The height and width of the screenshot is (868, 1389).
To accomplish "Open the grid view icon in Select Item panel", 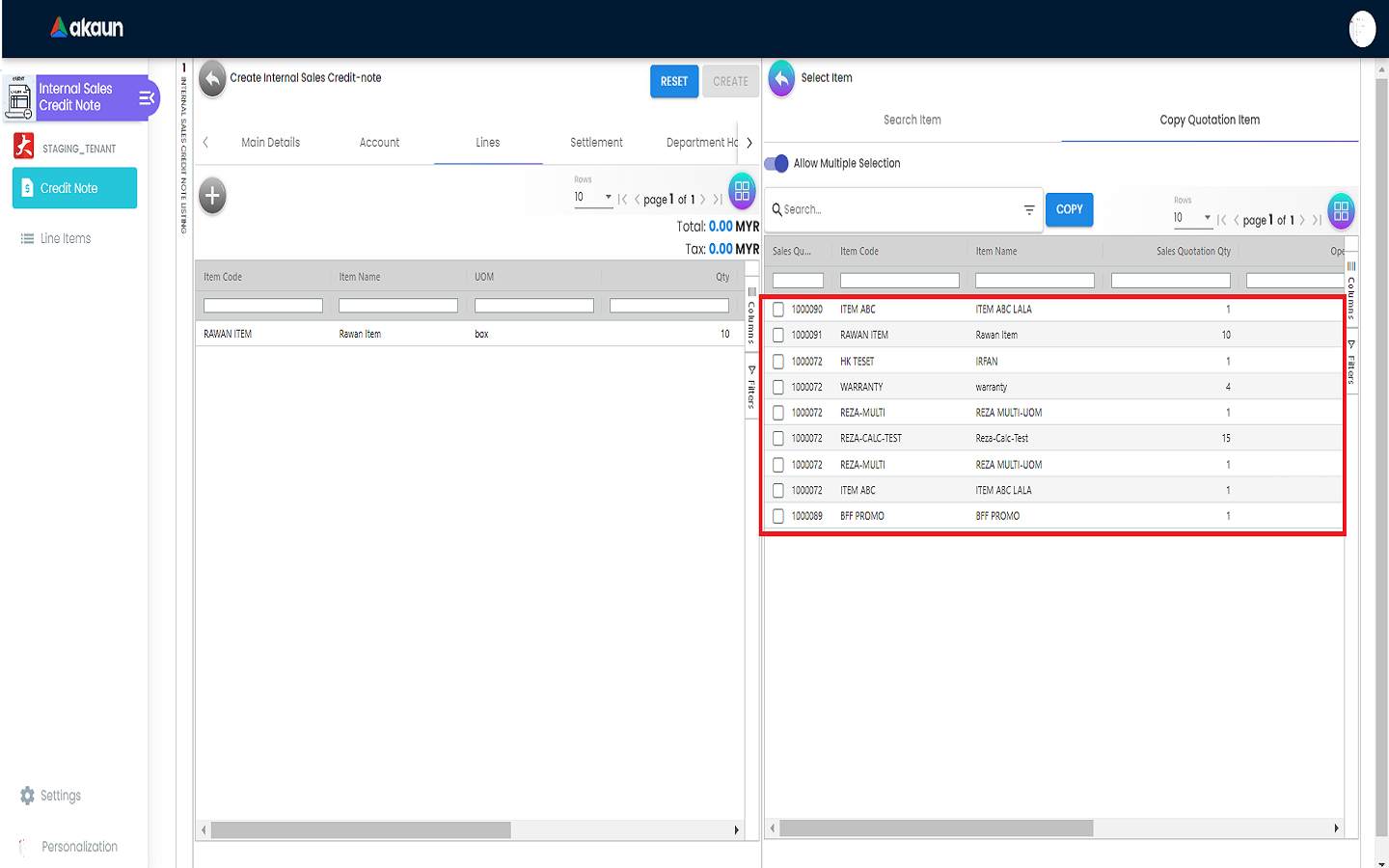I will 1341,211.
